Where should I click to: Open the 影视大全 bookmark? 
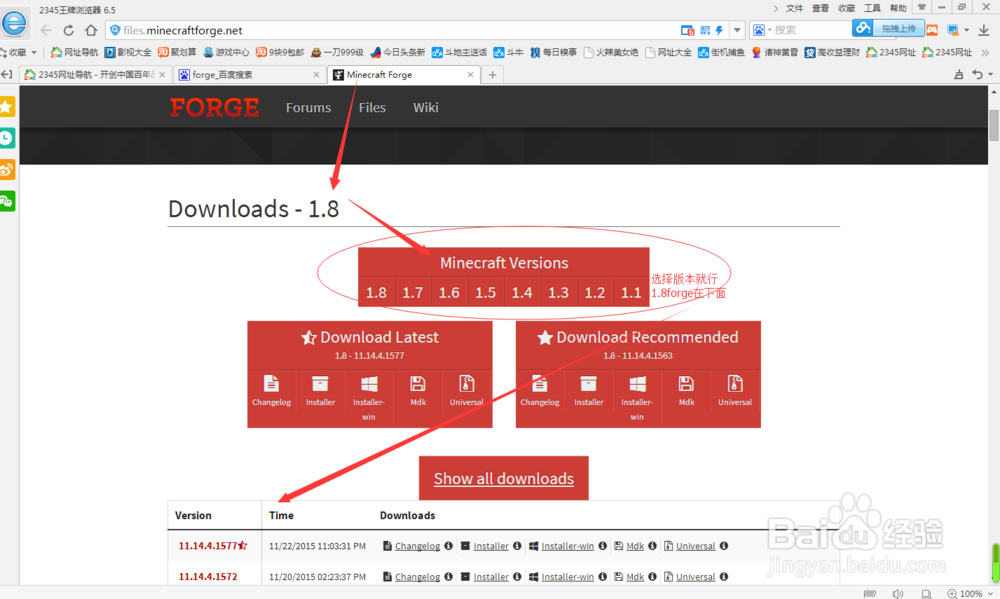(128, 52)
